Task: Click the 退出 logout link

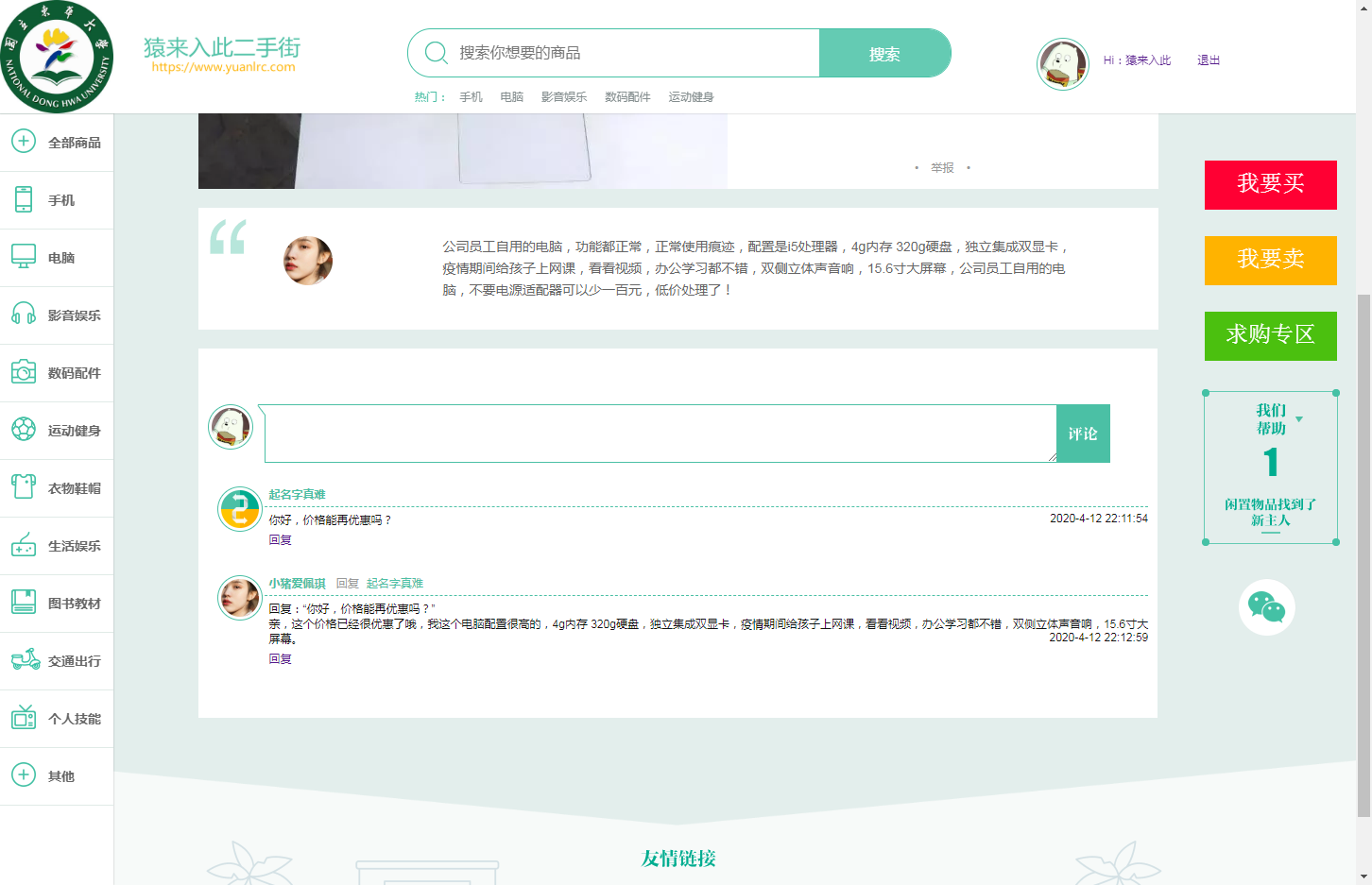Action: (x=1209, y=60)
